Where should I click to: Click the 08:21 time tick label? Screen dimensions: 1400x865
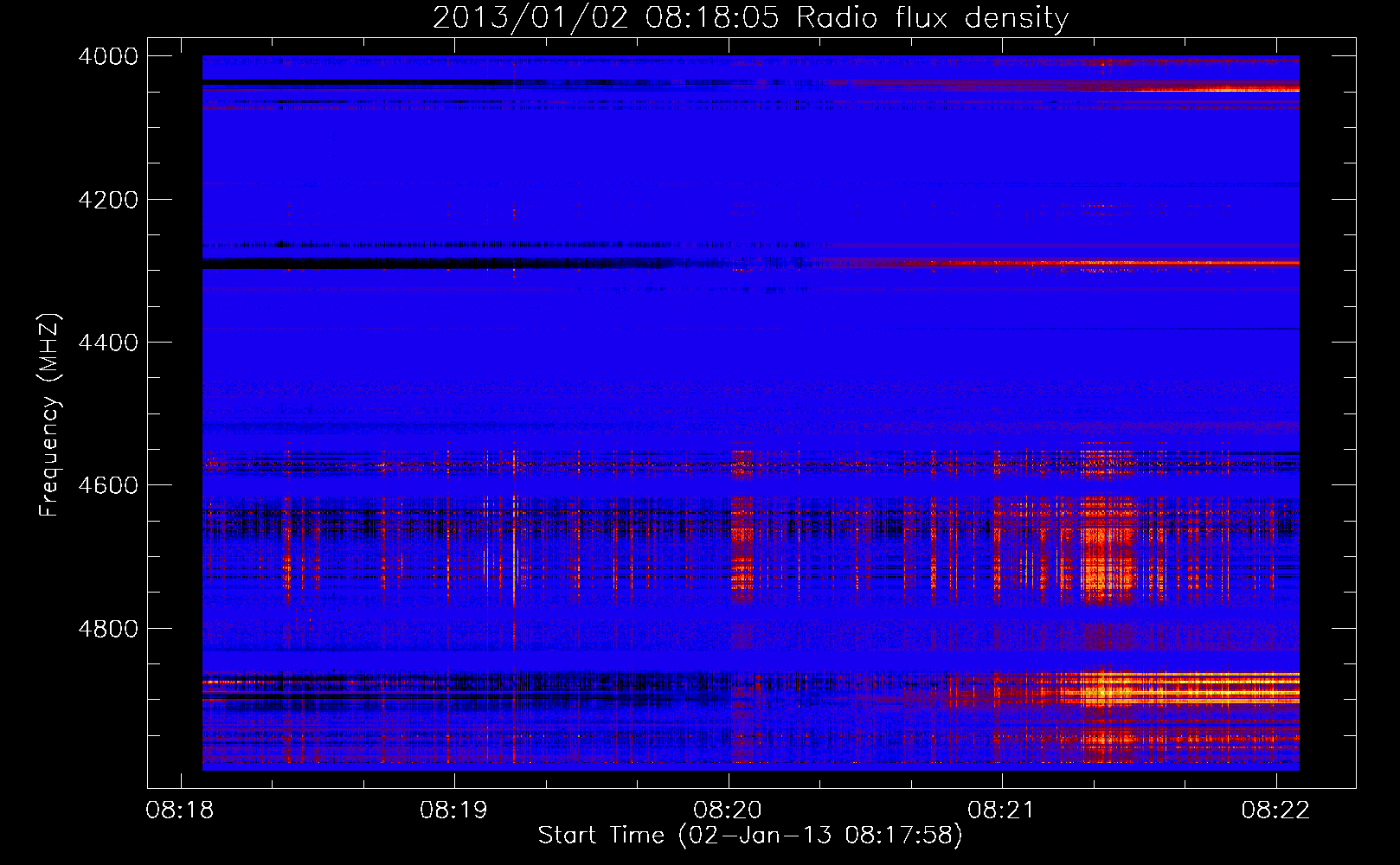pos(1001,811)
